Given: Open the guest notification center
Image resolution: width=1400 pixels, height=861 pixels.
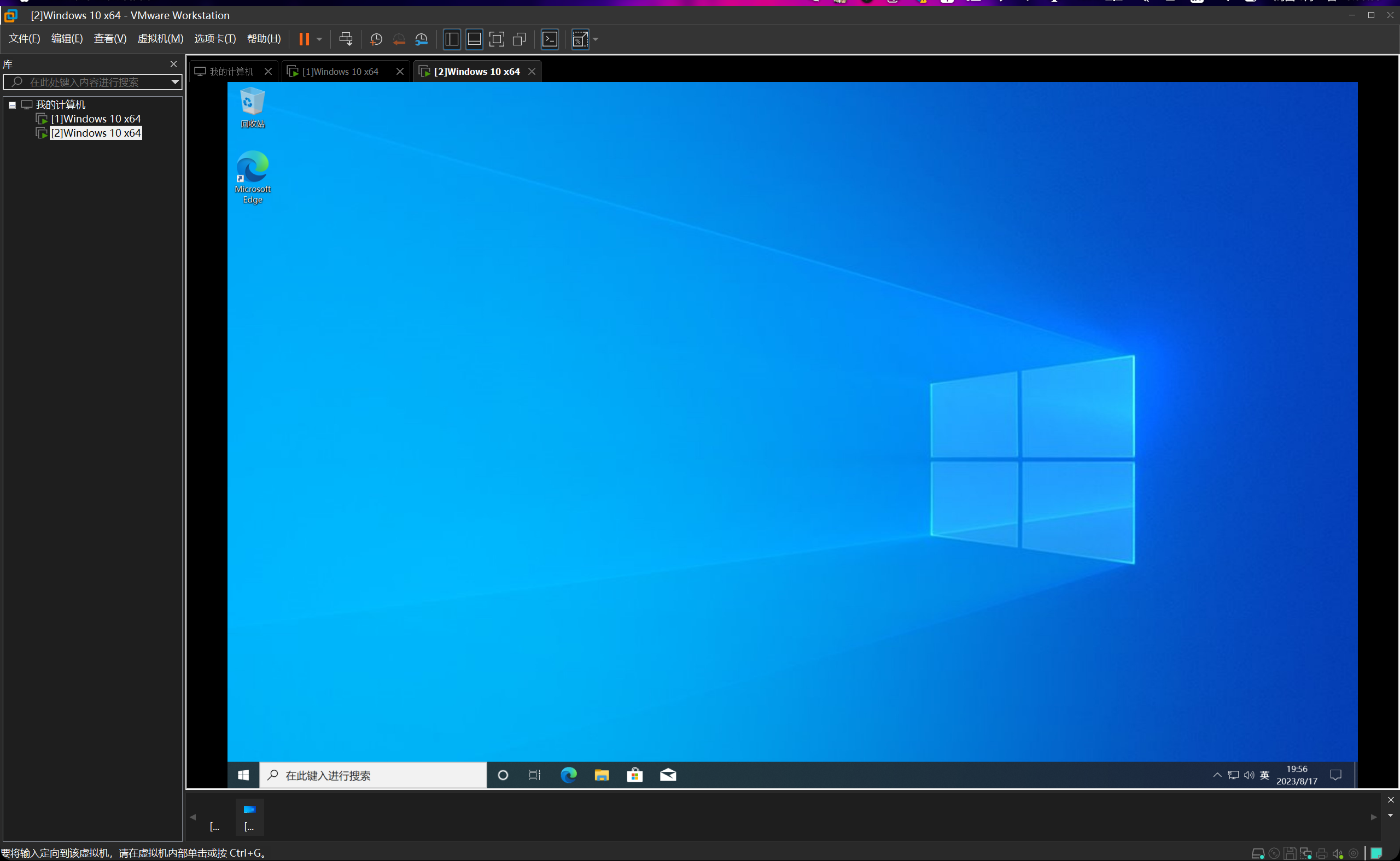Looking at the screenshot, I should click(1335, 775).
